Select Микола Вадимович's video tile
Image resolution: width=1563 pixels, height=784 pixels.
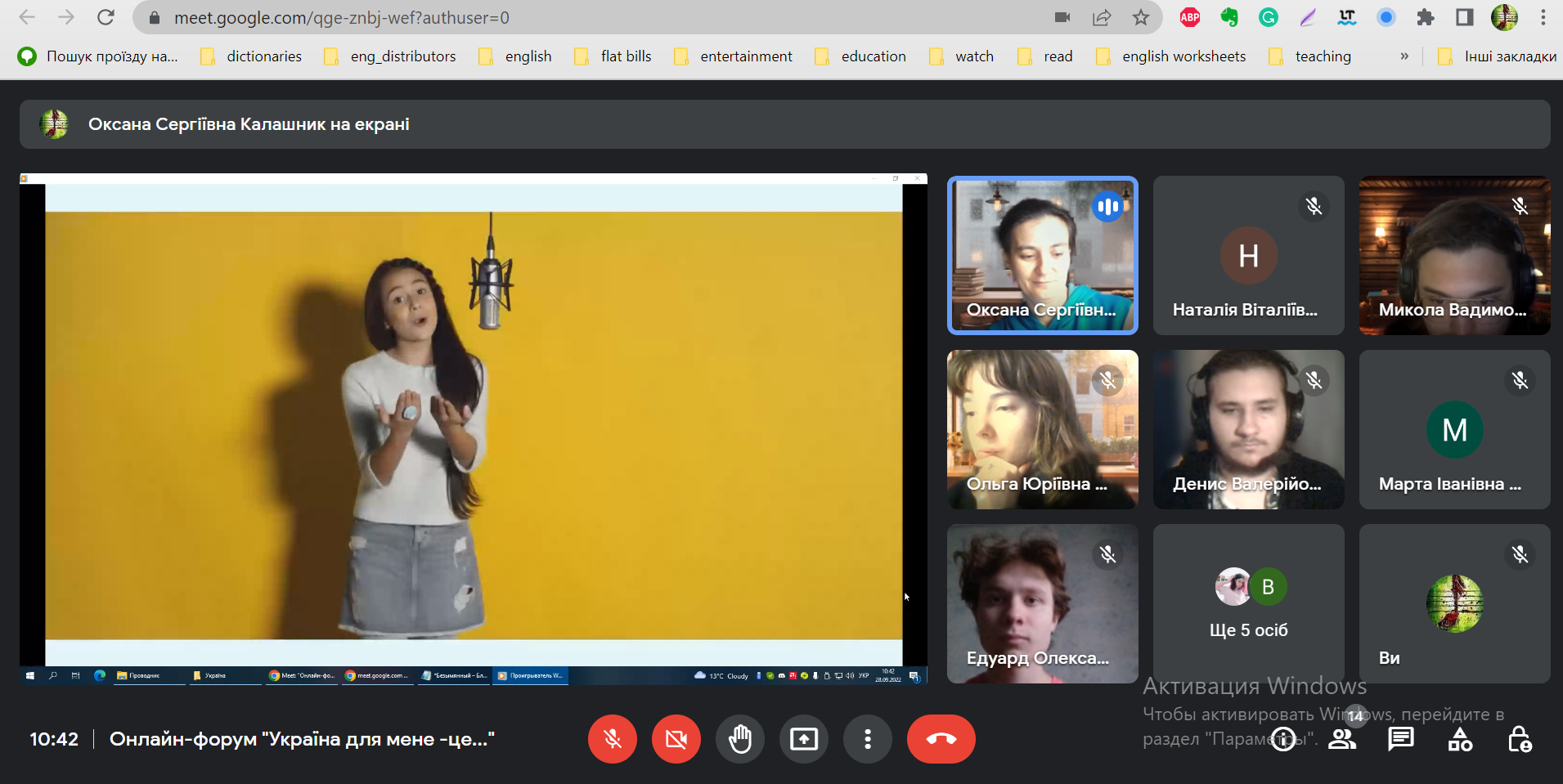[1455, 256]
